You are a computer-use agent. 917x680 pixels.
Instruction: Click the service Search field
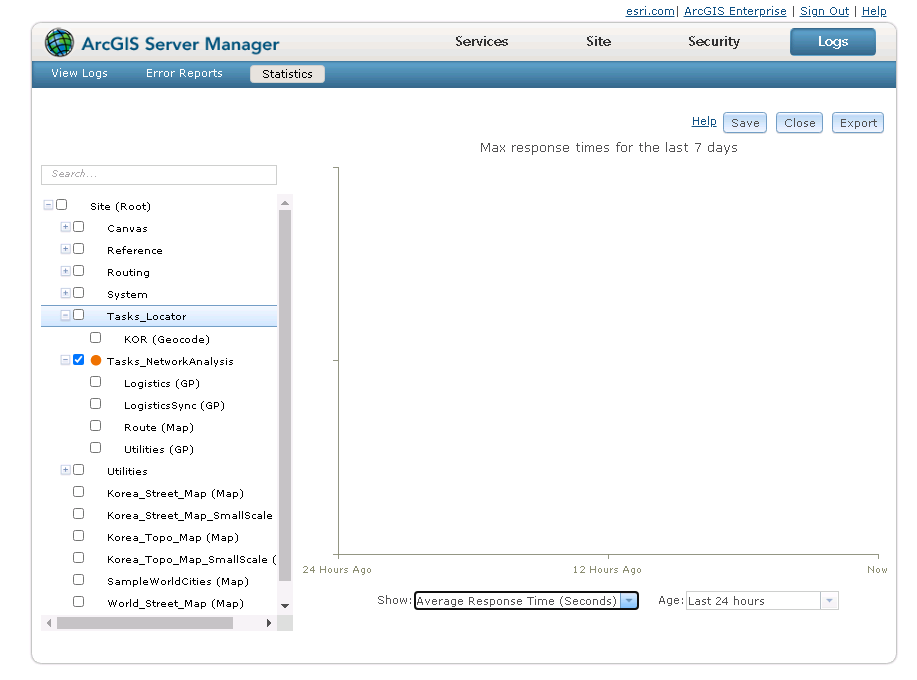point(158,174)
